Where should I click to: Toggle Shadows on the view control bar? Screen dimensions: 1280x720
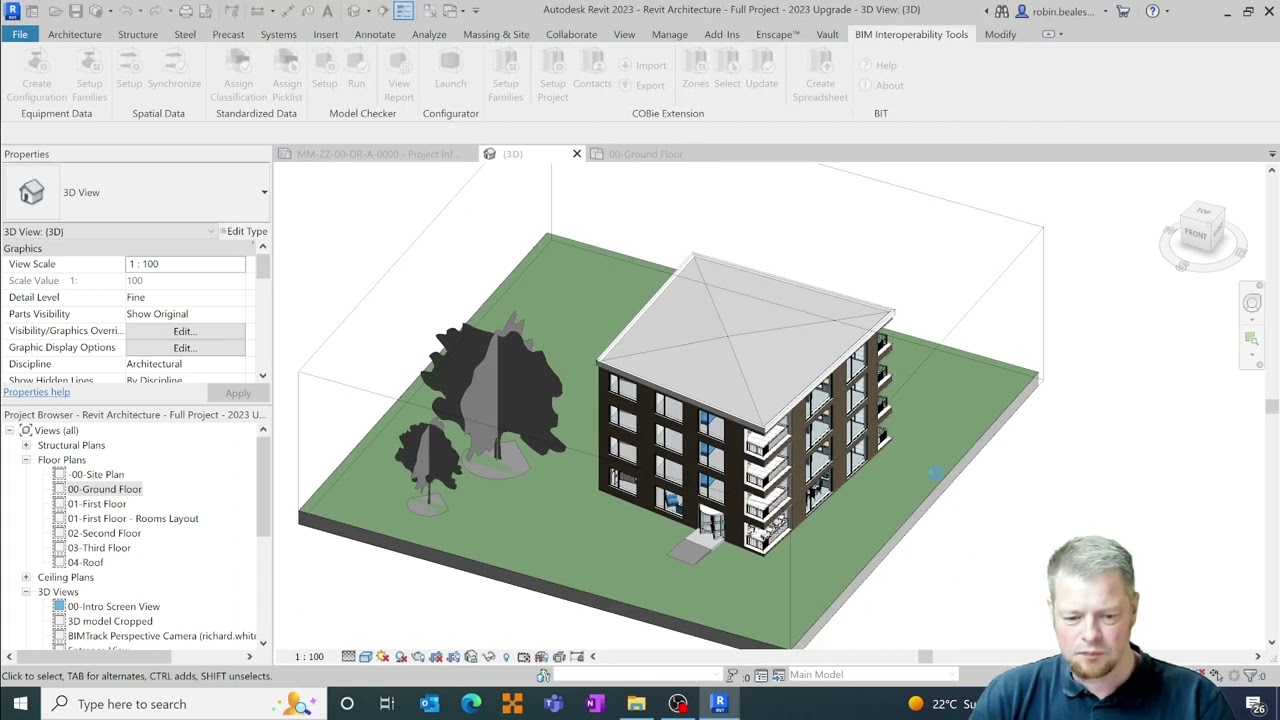click(x=401, y=657)
